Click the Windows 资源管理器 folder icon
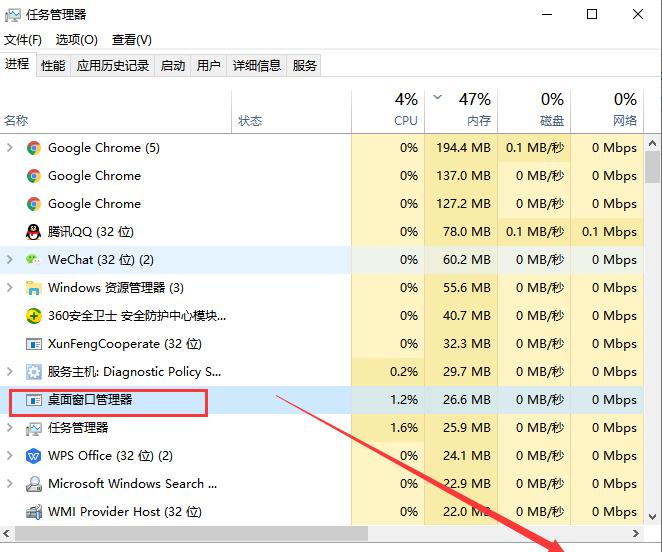This screenshot has width=662, height=552. tap(34, 288)
